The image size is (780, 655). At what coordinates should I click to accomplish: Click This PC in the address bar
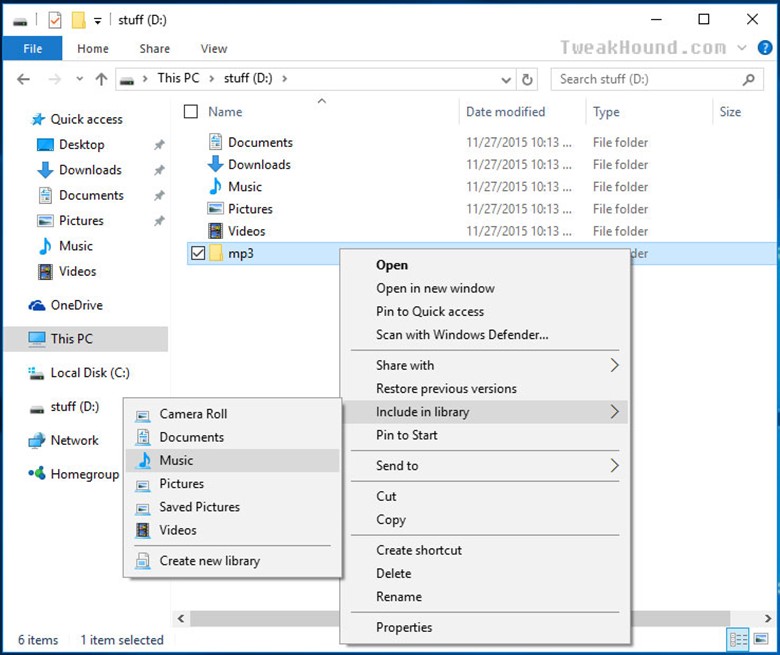coord(178,78)
